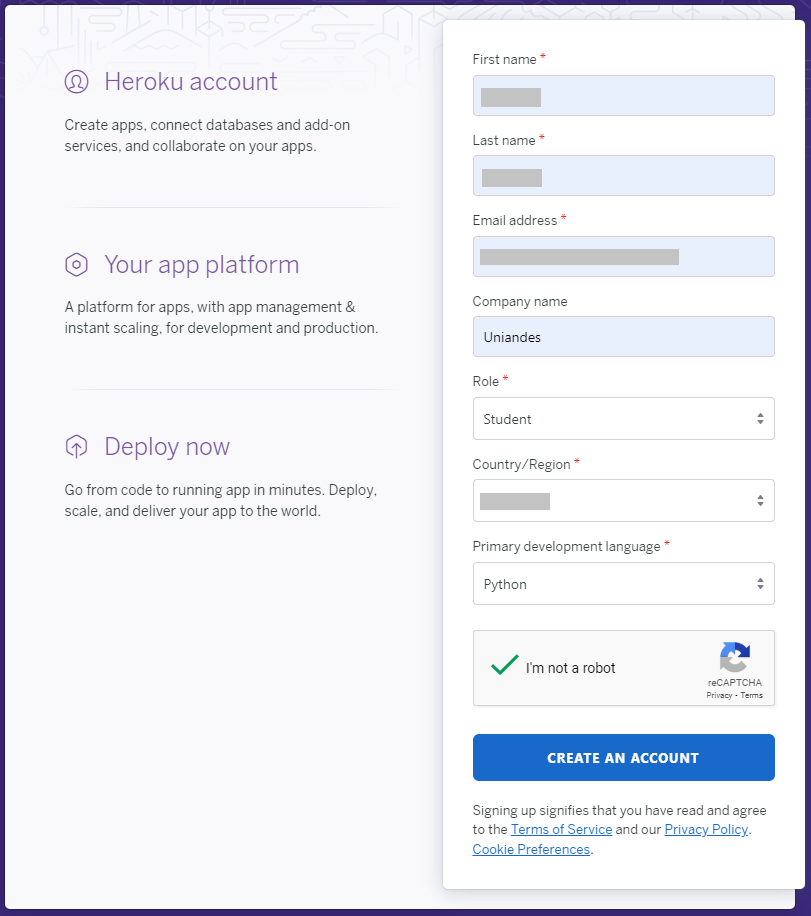Click the 'Go from code to running app' description text

(221, 501)
